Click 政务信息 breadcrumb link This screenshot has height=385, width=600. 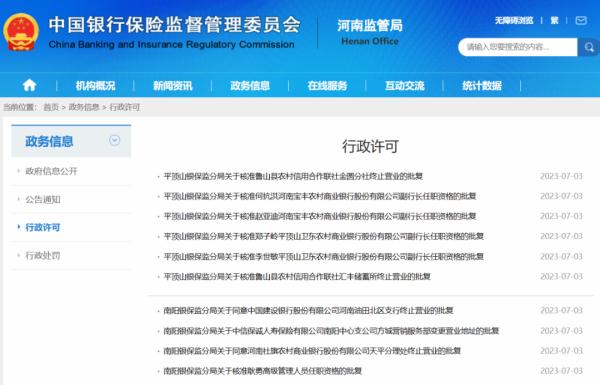84,107
